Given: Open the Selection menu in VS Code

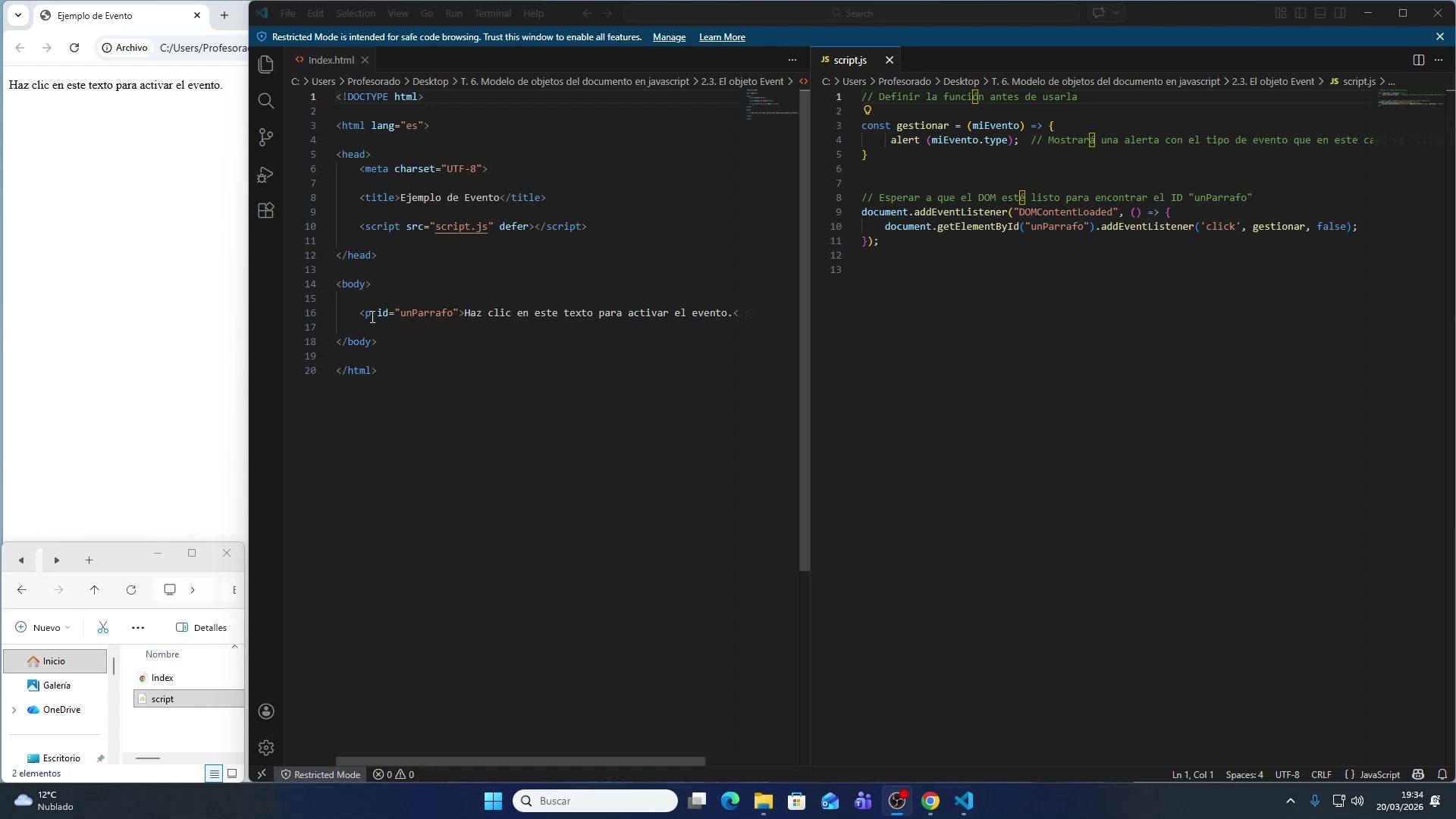Looking at the screenshot, I should pyautogui.click(x=355, y=13).
